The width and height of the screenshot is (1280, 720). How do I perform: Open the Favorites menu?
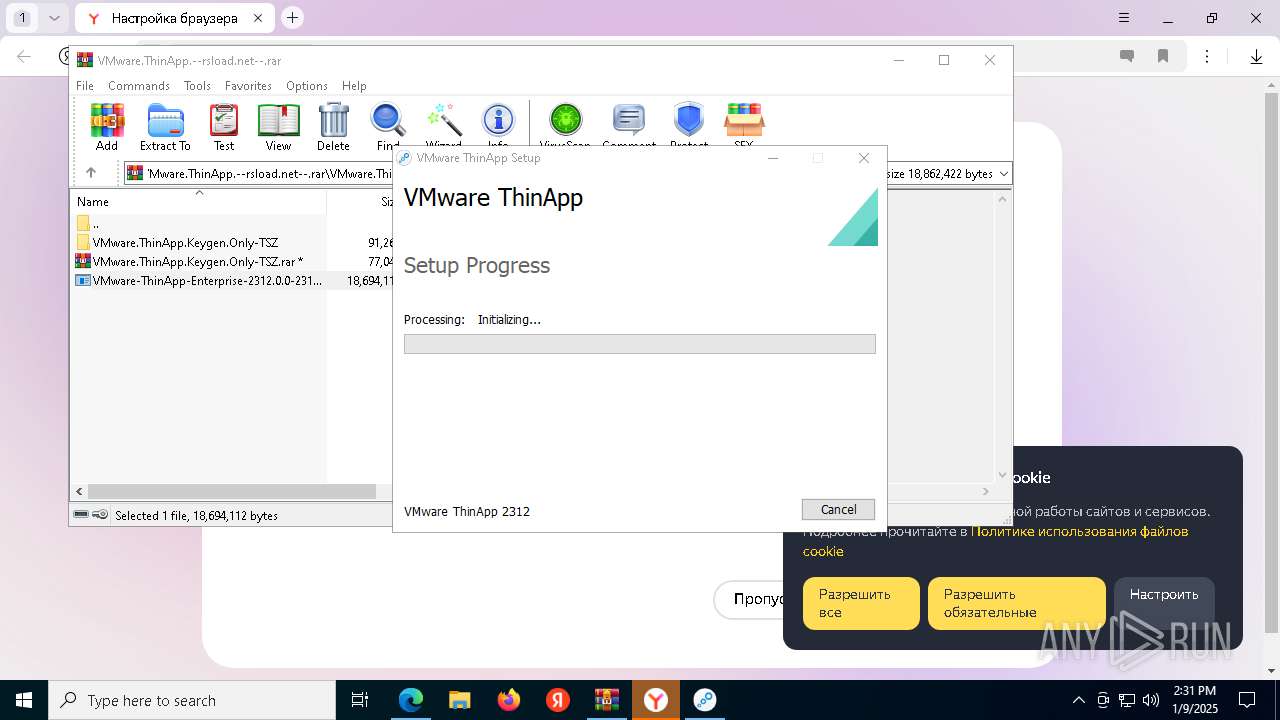(x=248, y=86)
